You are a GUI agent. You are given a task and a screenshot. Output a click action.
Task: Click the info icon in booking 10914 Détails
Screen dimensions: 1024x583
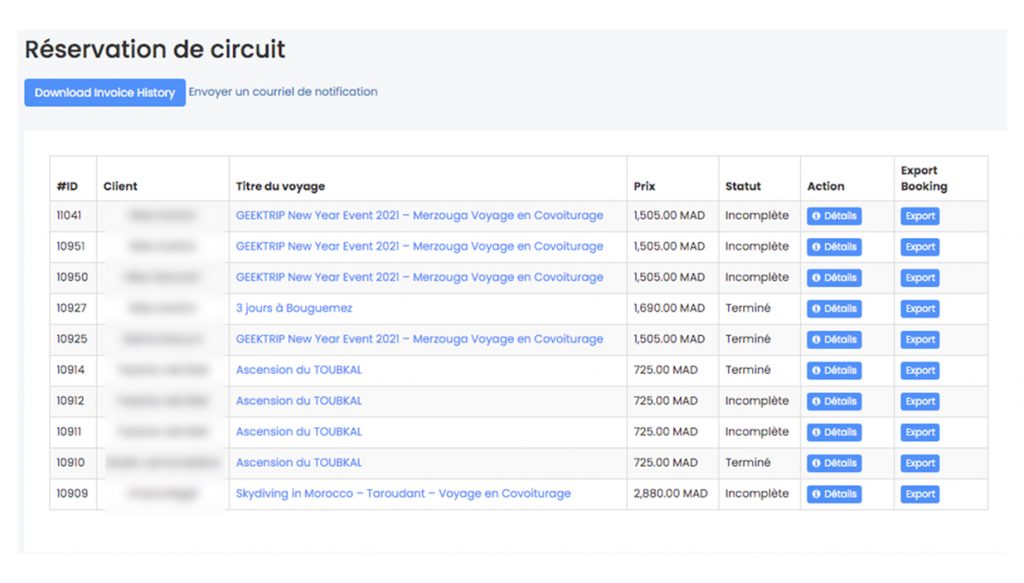click(817, 371)
